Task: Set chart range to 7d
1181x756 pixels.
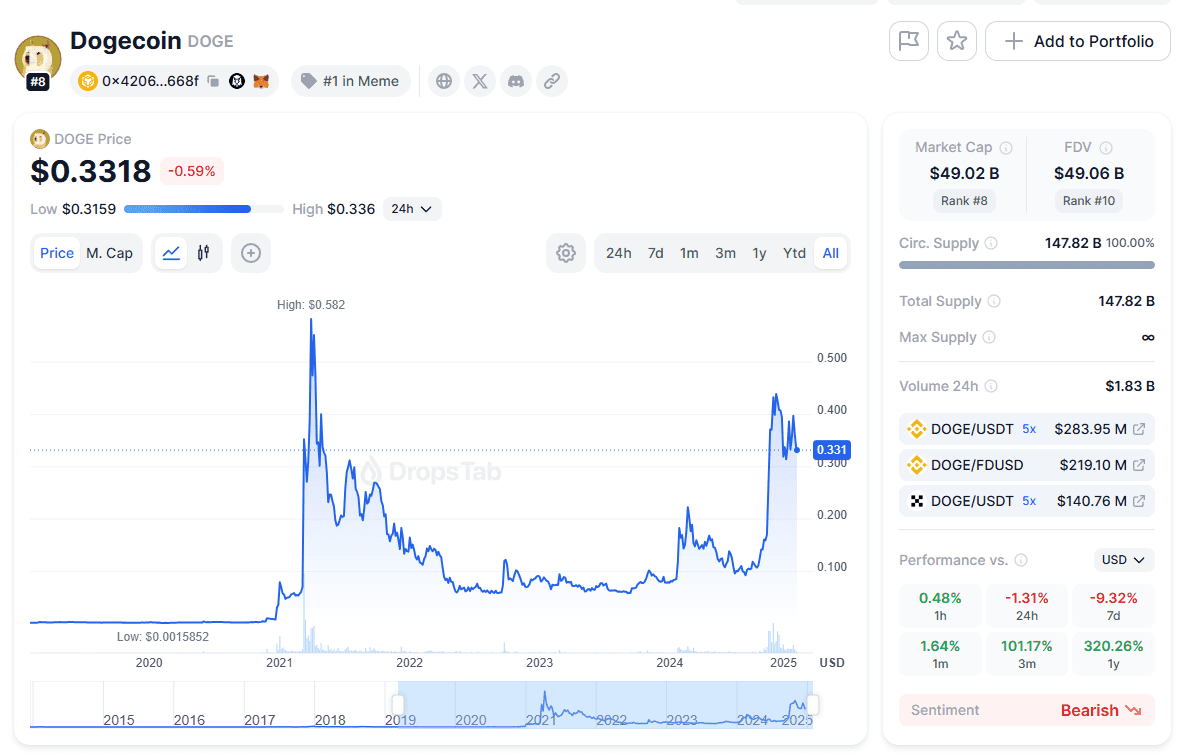Action: pos(656,253)
